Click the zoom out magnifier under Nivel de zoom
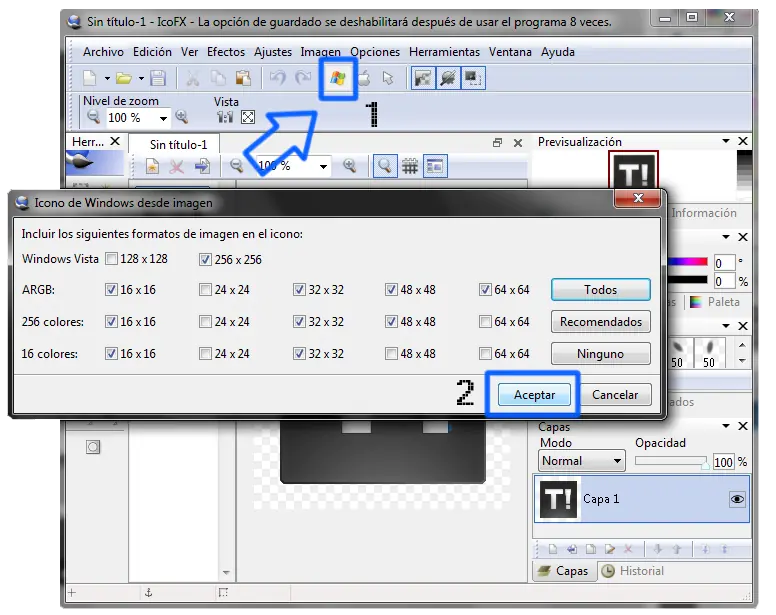 click(x=93, y=117)
